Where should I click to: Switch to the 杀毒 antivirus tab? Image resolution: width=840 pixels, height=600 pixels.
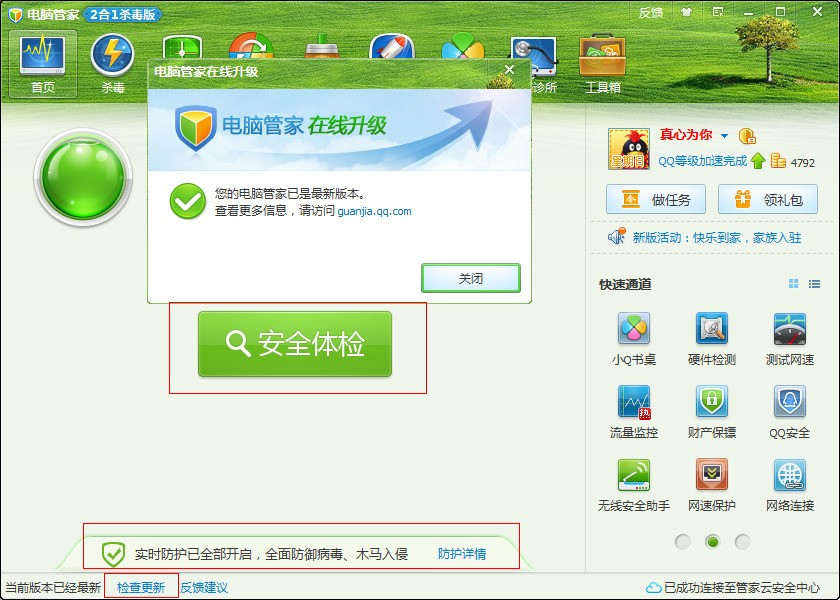pos(112,63)
